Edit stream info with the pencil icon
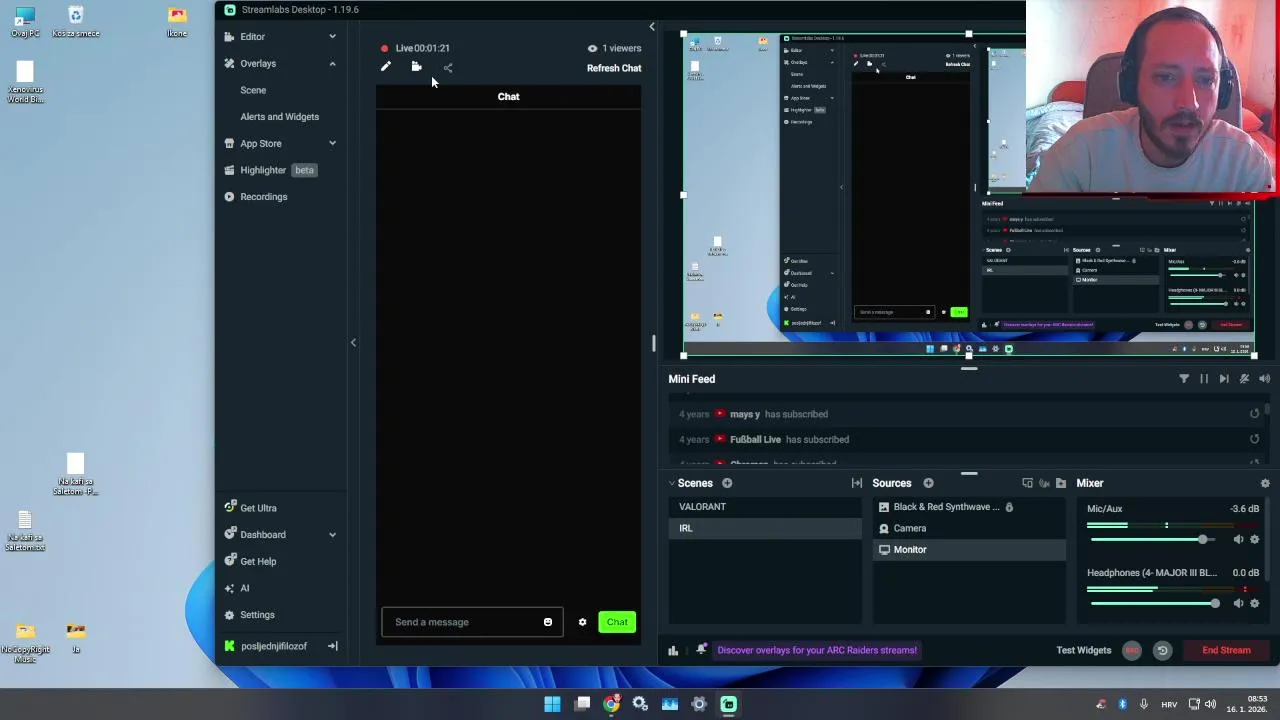The width and height of the screenshot is (1280, 720). pyautogui.click(x=386, y=67)
